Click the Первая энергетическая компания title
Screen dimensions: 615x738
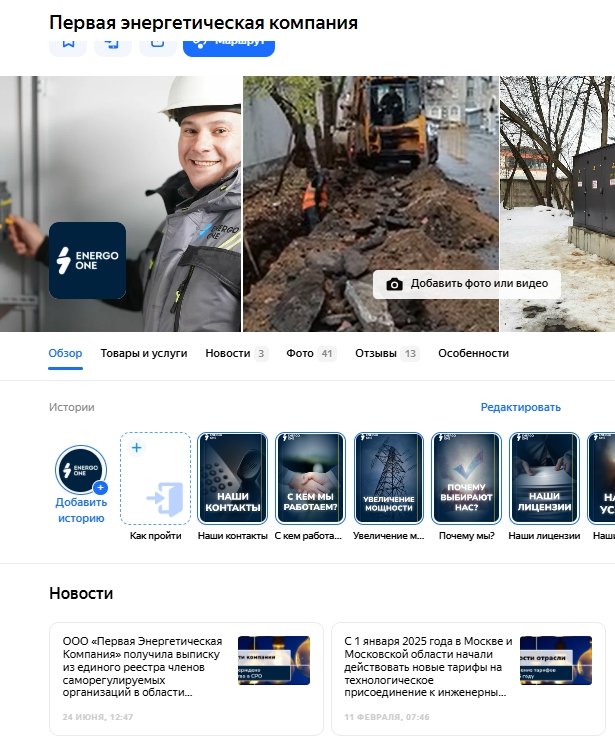(x=203, y=23)
